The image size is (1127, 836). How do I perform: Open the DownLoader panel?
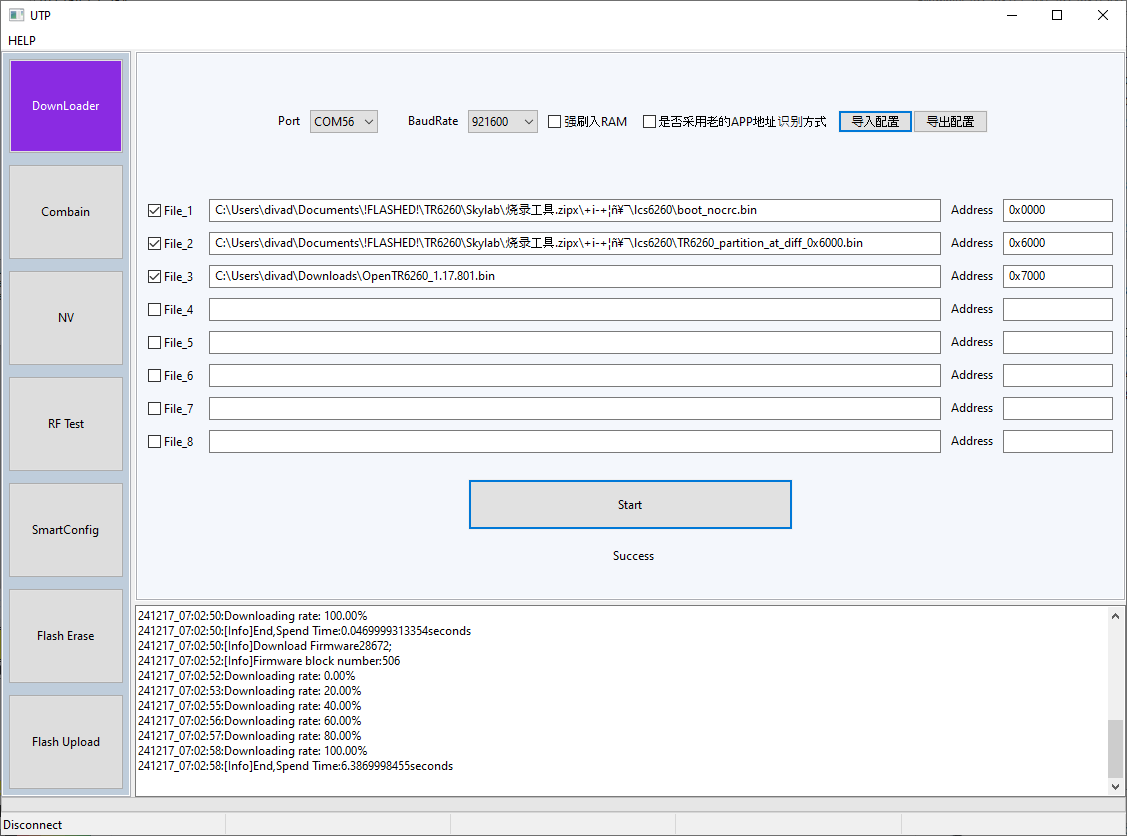pos(65,106)
